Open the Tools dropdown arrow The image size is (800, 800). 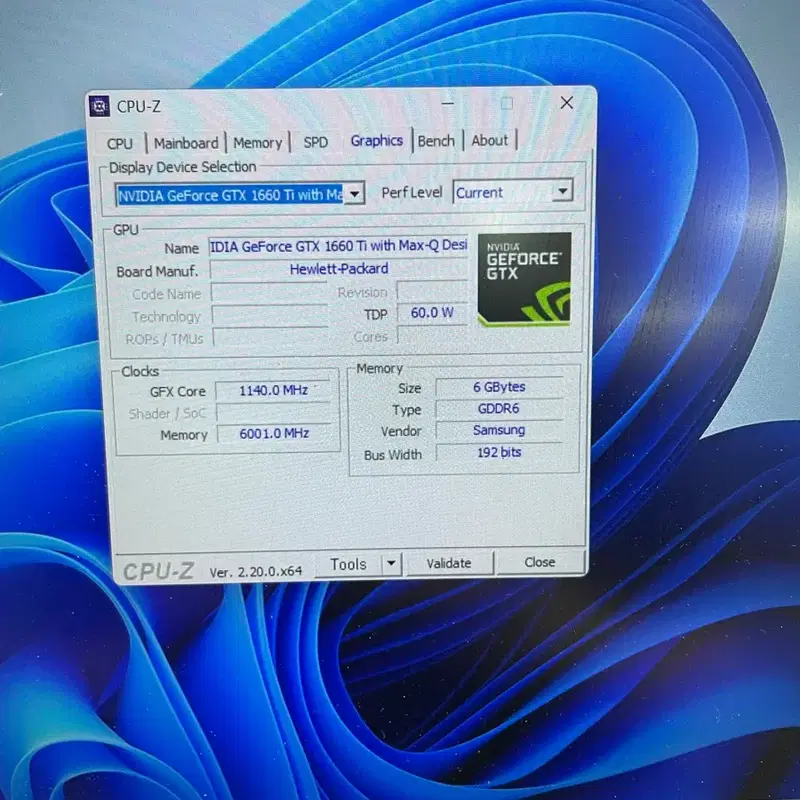[x=391, y=563]
